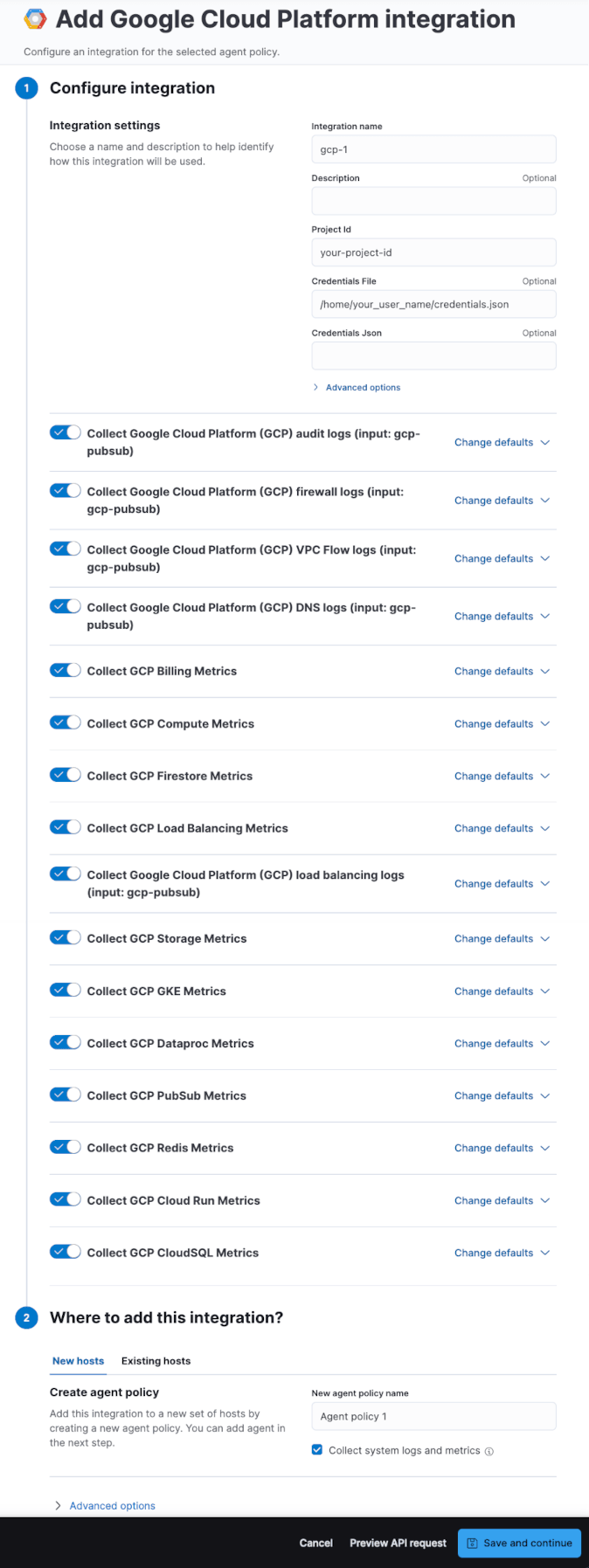The height and width of the screenshot is (1568, 589).
Task: Uncheck Collect system logs and metrics
Action: pyautogui.click(x=317, y=1450)
